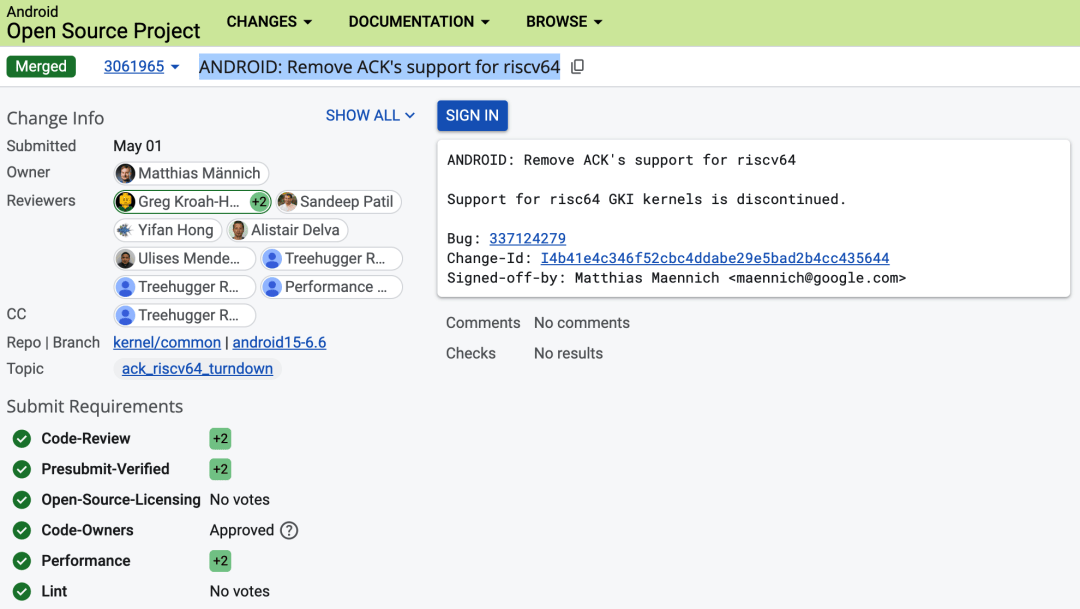This screenshot has width=1080, height=609.
Task: Click Ulises Mende... avatar picture
Action: (125, 258)
